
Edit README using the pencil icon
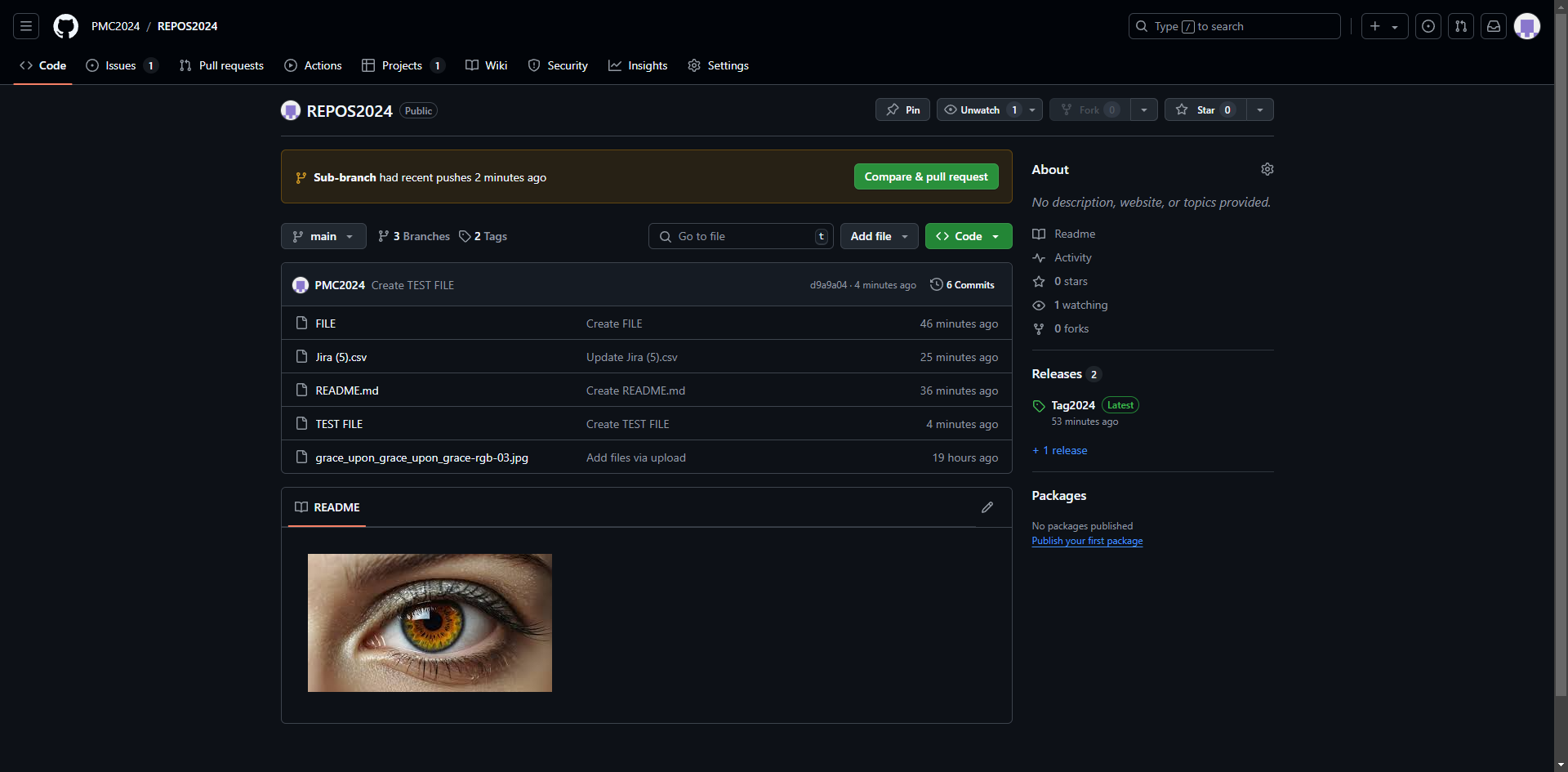[987, 507]
